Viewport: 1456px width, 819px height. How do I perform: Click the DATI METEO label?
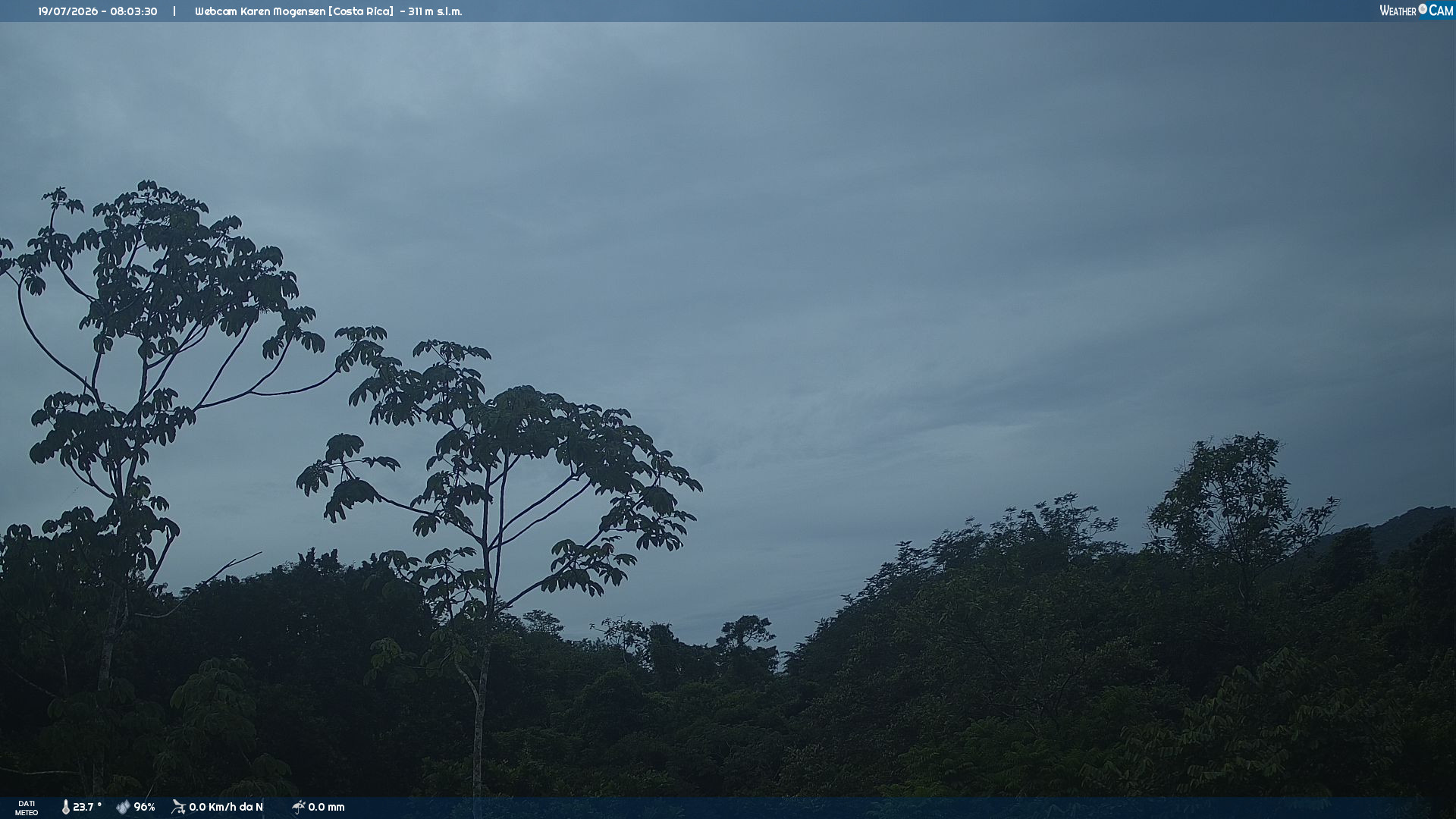point(27,808)
